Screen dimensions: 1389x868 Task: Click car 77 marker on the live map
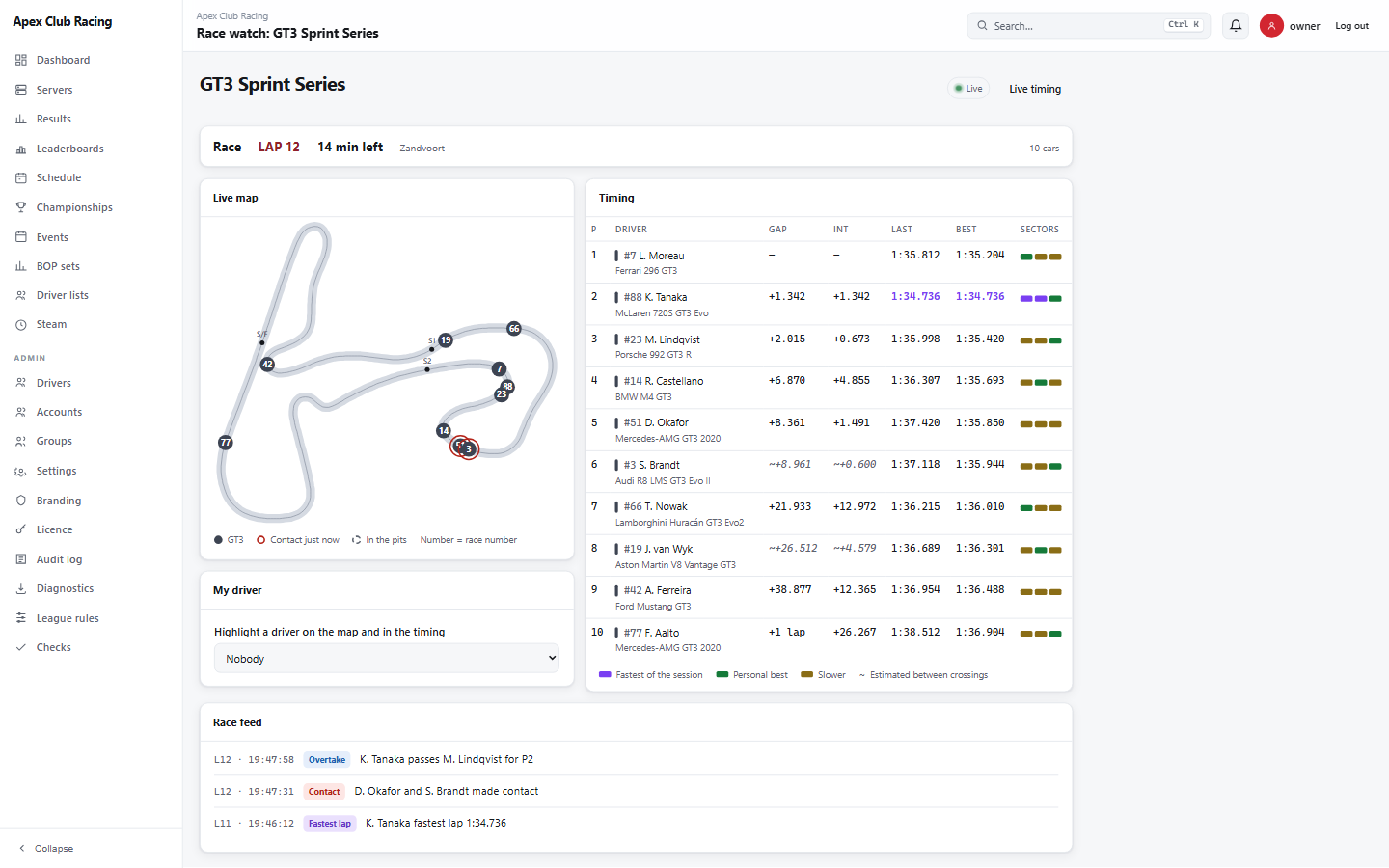pos(226,443)
